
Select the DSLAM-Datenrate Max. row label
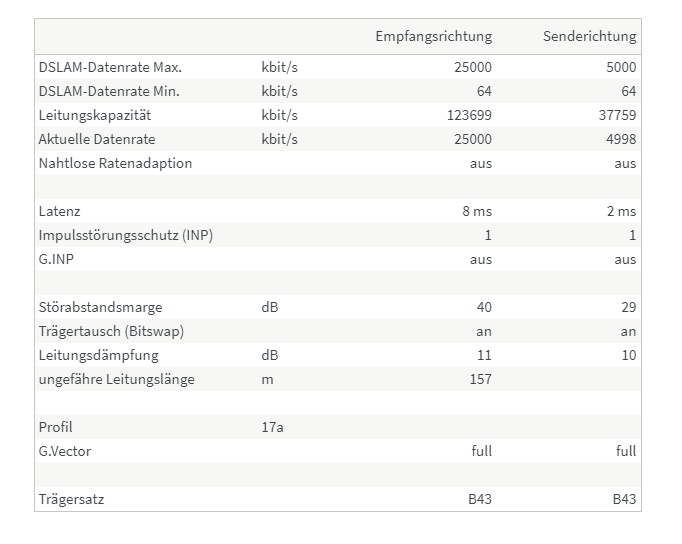click(110, 67)
